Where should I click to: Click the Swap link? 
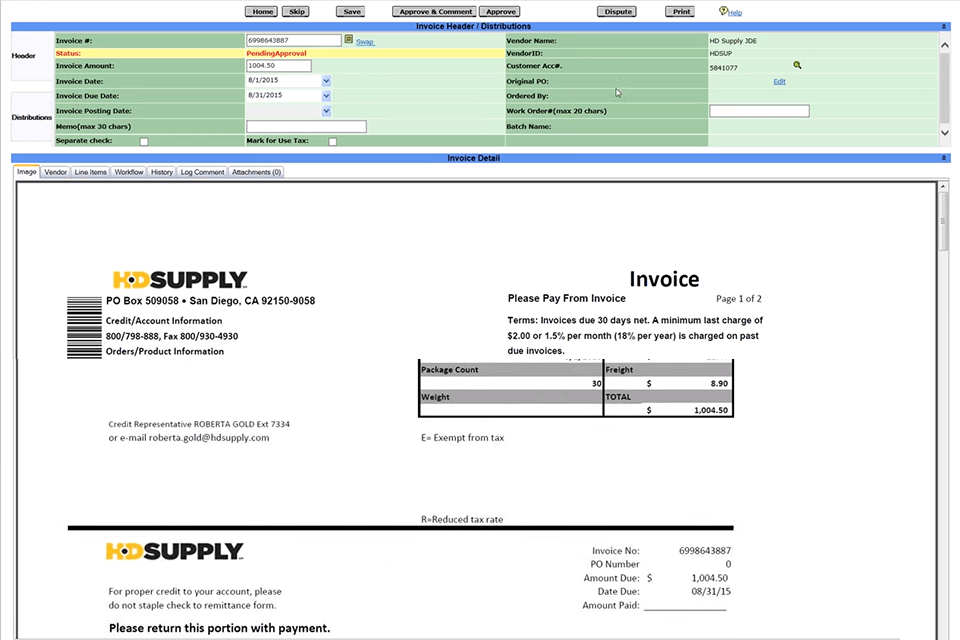tap(364, 42)
